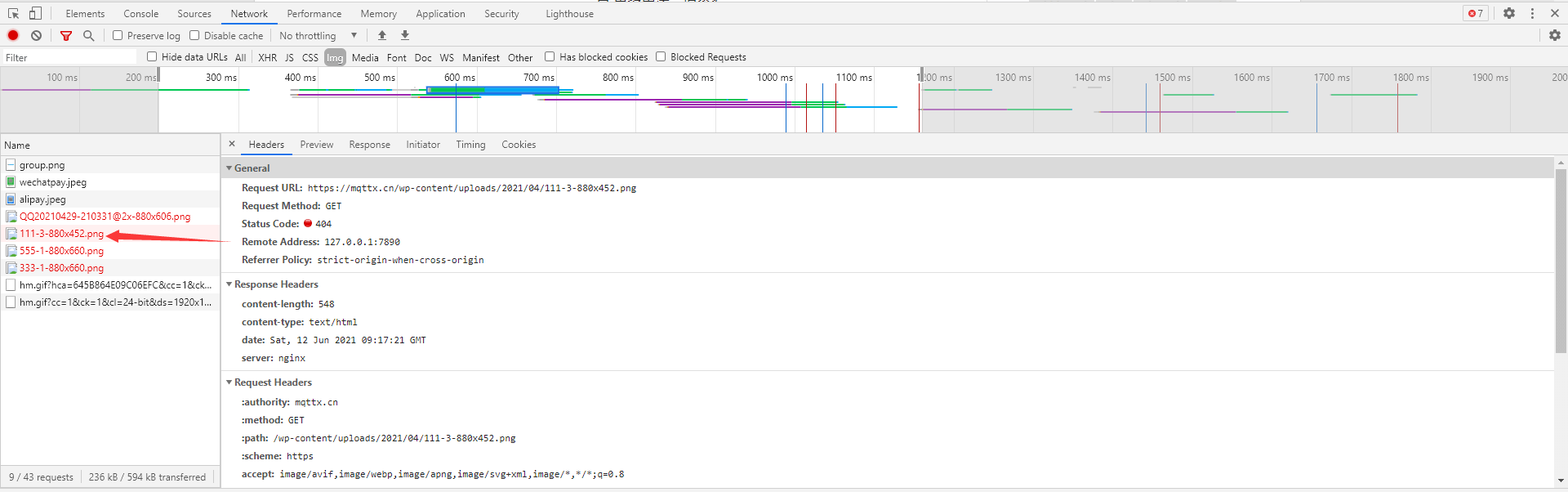Stop recording network log

coord(13,35)
